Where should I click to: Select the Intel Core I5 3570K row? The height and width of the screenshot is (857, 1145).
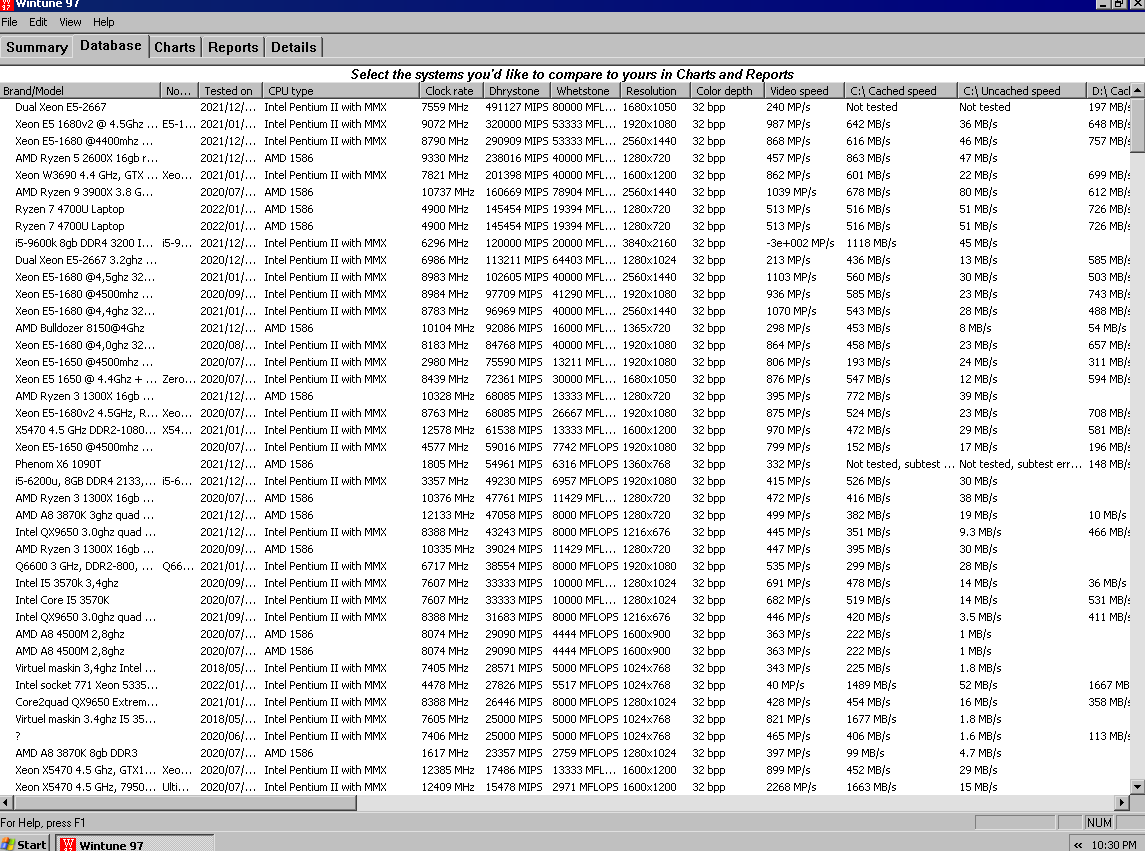(565, 600)
